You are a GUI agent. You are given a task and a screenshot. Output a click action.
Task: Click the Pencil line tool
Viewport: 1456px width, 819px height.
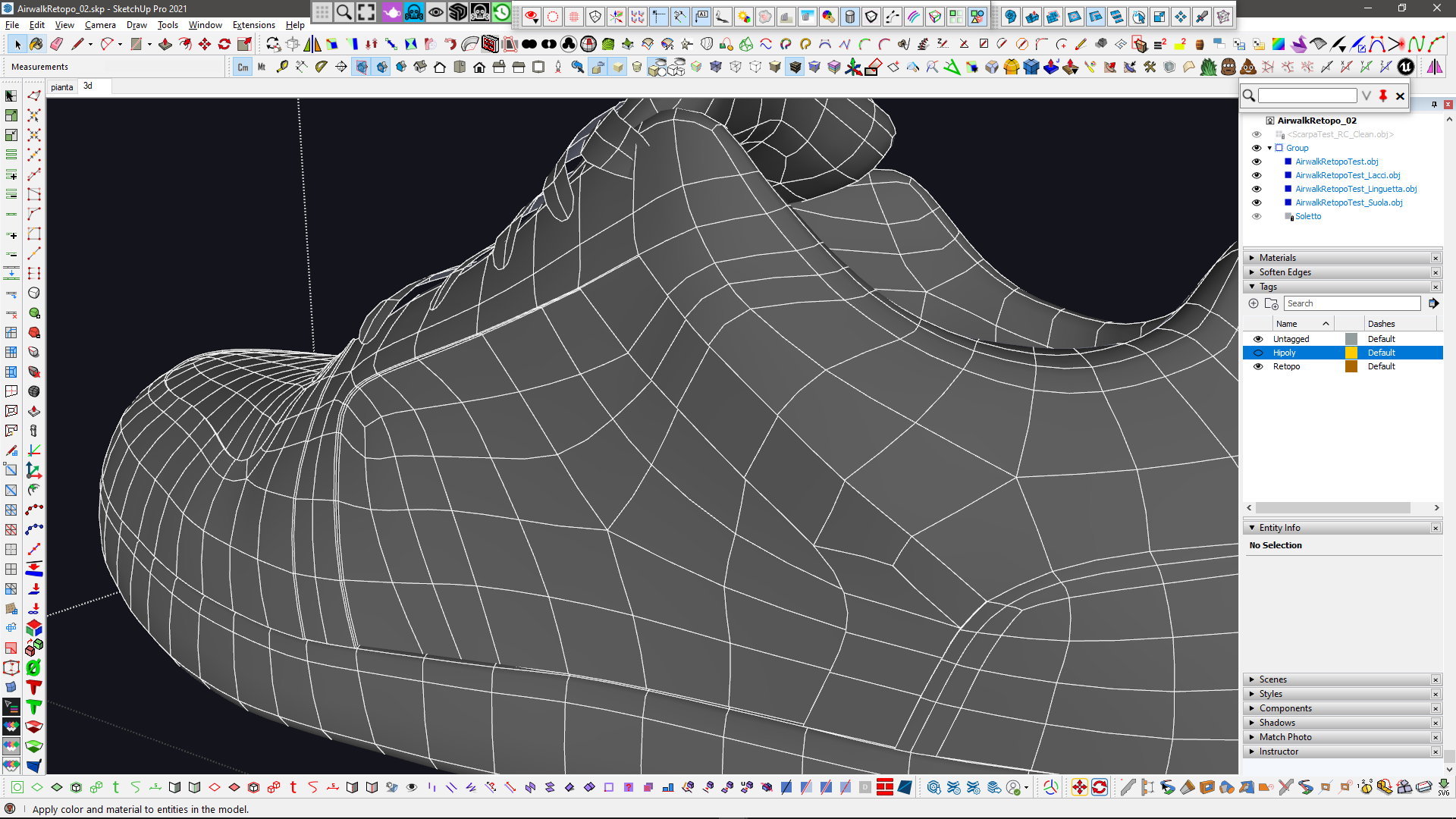click(x=77, y=45)
